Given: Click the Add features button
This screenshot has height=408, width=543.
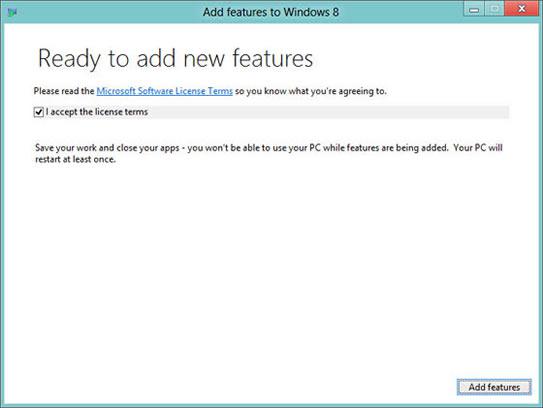Looking at the screenshot, I should click(x=494, y=387).
